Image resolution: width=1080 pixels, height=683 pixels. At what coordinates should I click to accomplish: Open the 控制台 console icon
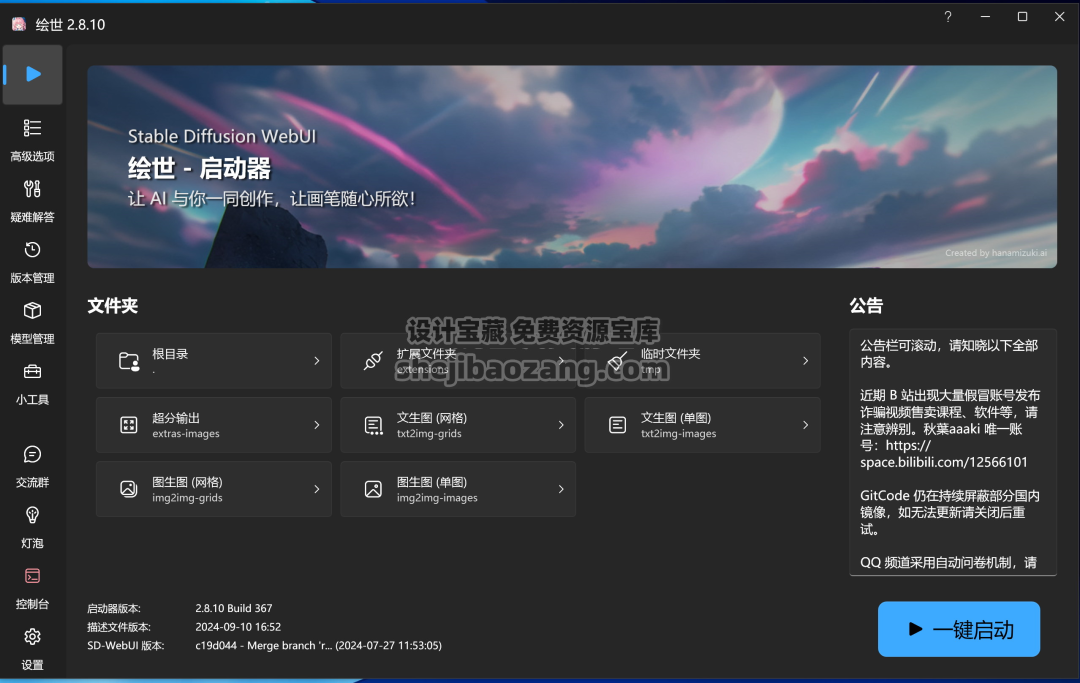click(x=32, y=576)
